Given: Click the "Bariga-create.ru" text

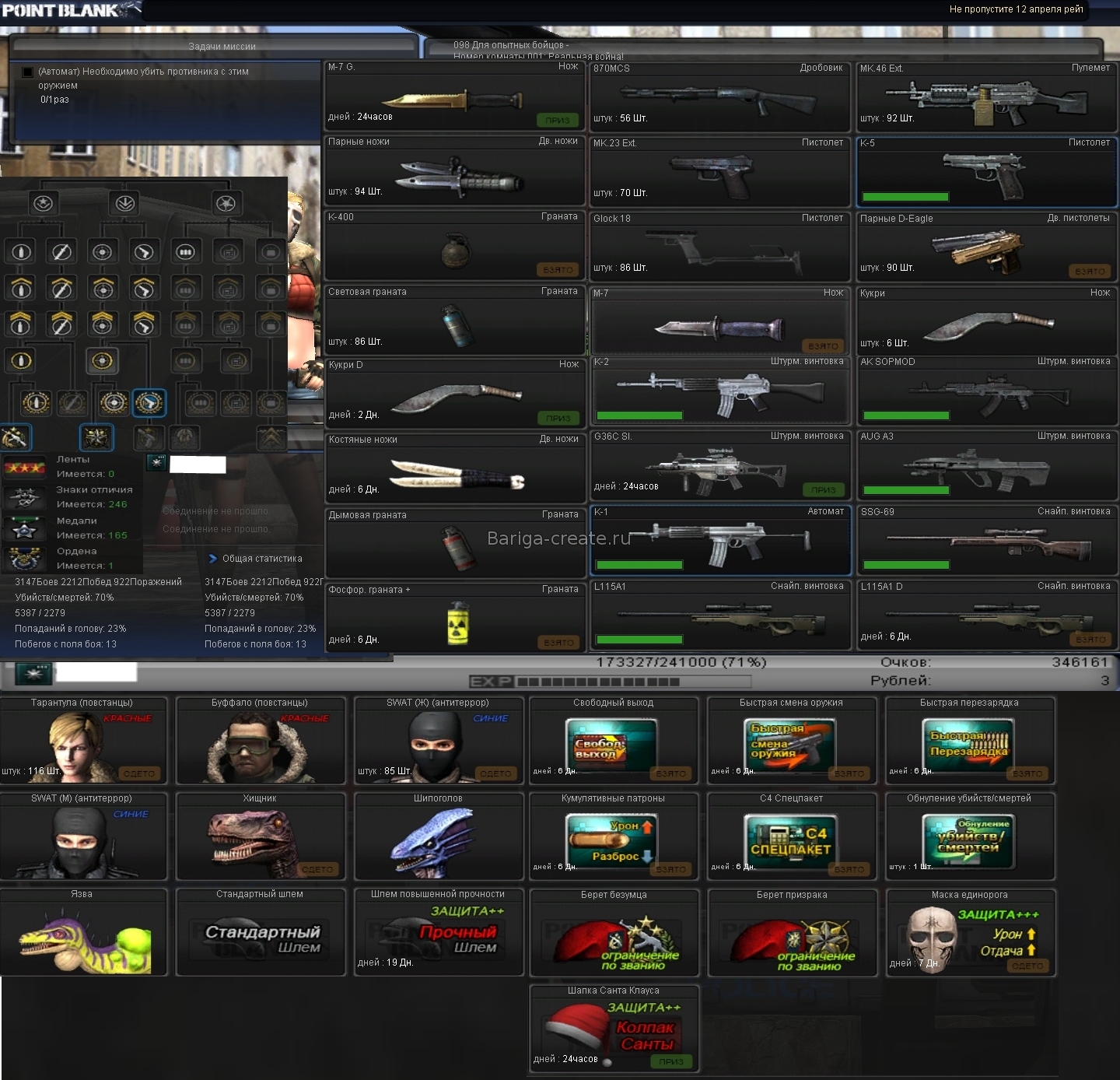Looking at the screenshot, I should 558,538.
